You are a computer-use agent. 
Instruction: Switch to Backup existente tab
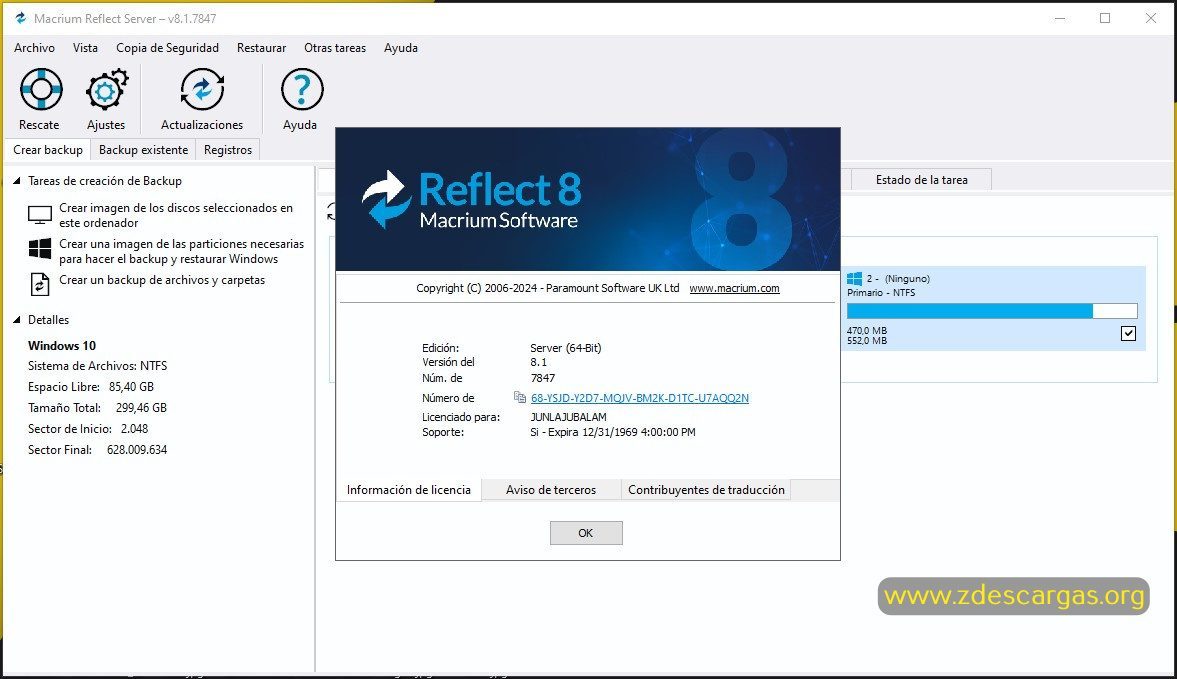click(143, 150)
